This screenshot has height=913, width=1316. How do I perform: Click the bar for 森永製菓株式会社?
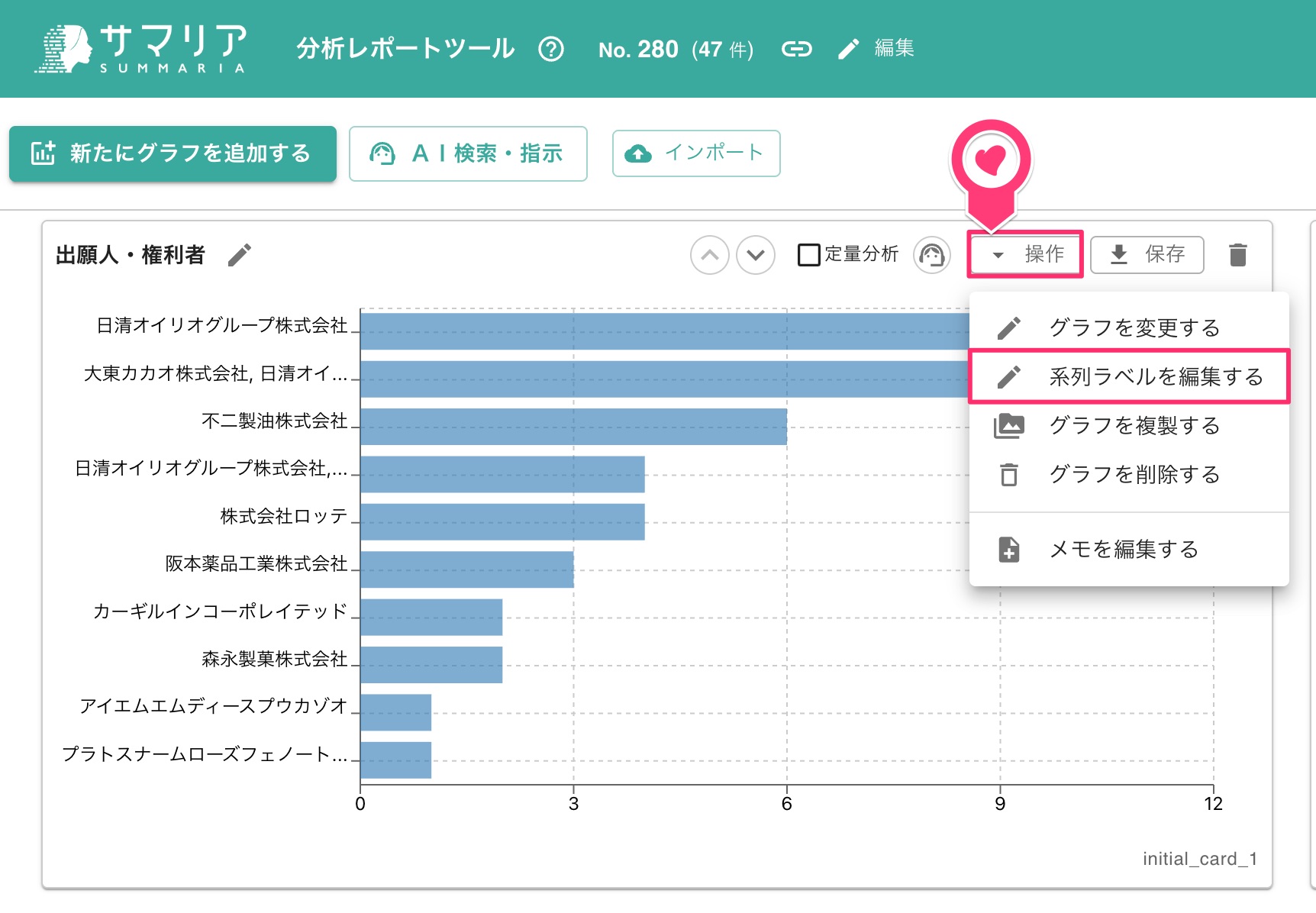click(x=431, y=665)
